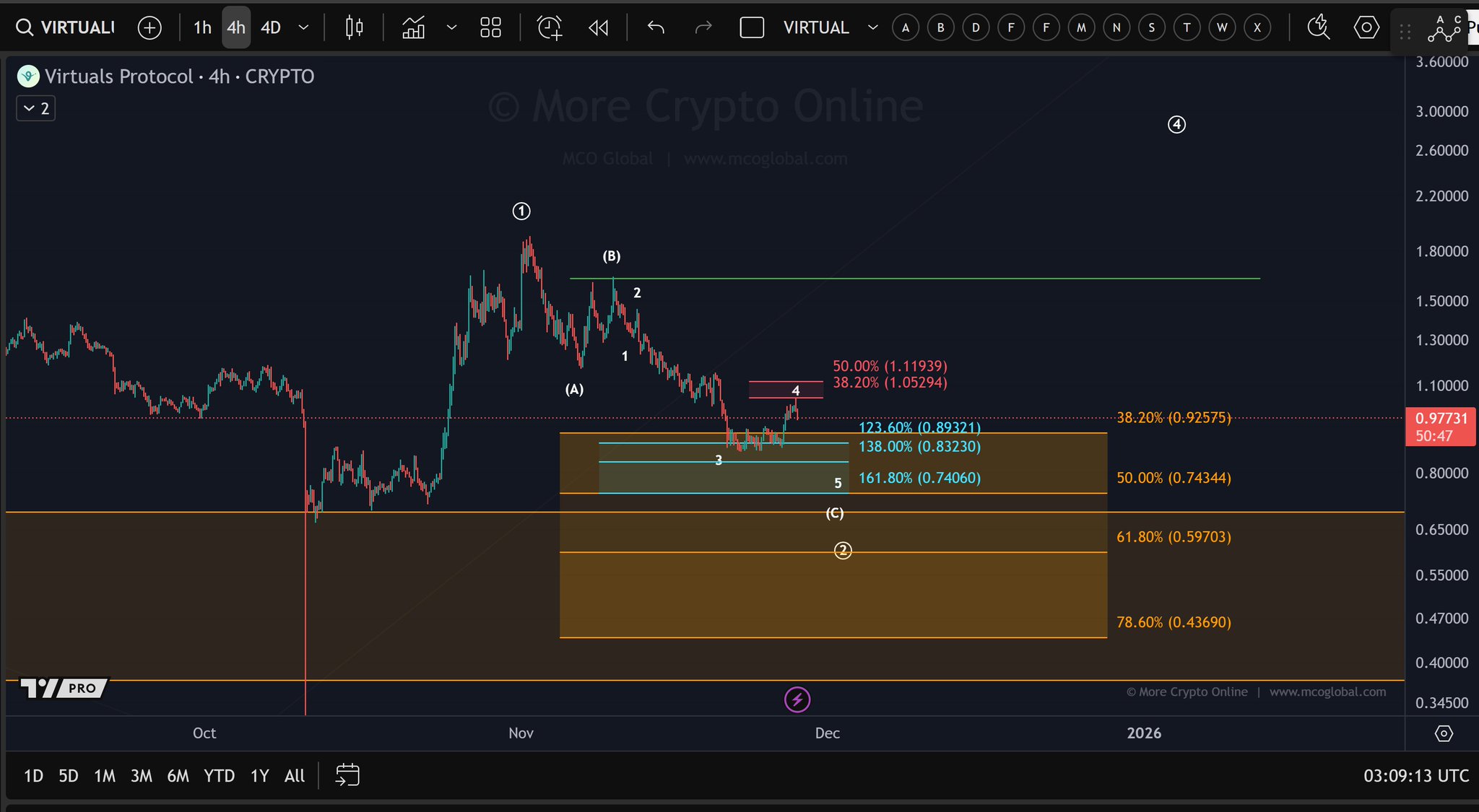Open Quick Search lightning icon
This screenshot has height=812, width=1479.
[1319, 27]
